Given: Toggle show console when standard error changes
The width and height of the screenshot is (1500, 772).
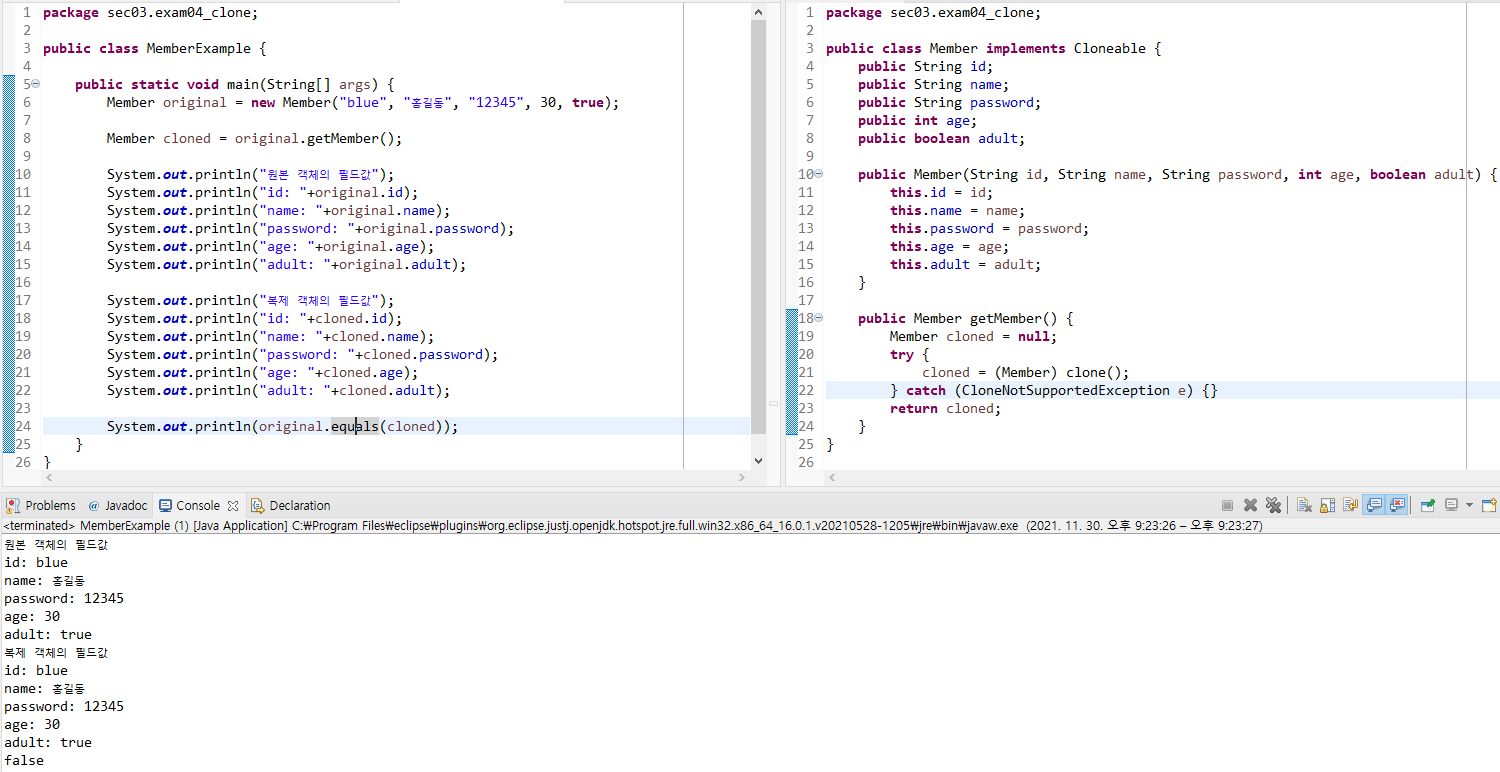Looking at the screenshot, I should pyautogui.click(x=1397, y=505).
